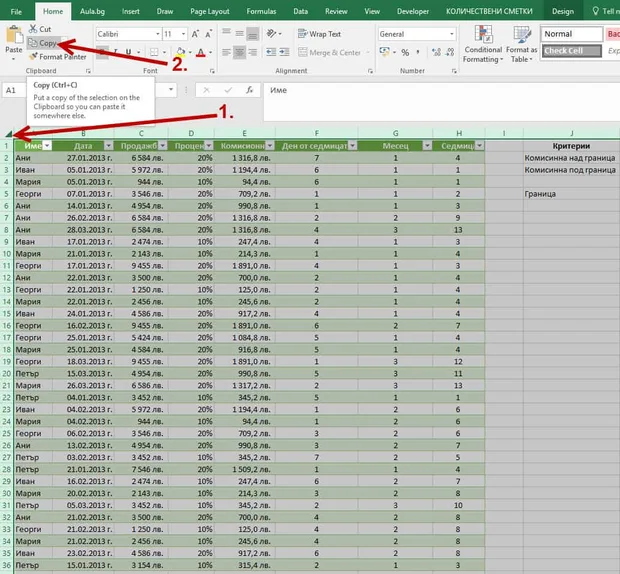Open the Format as Table gallery
The height and width of the screenshot is (574, 620).
(x=521, y=44)
